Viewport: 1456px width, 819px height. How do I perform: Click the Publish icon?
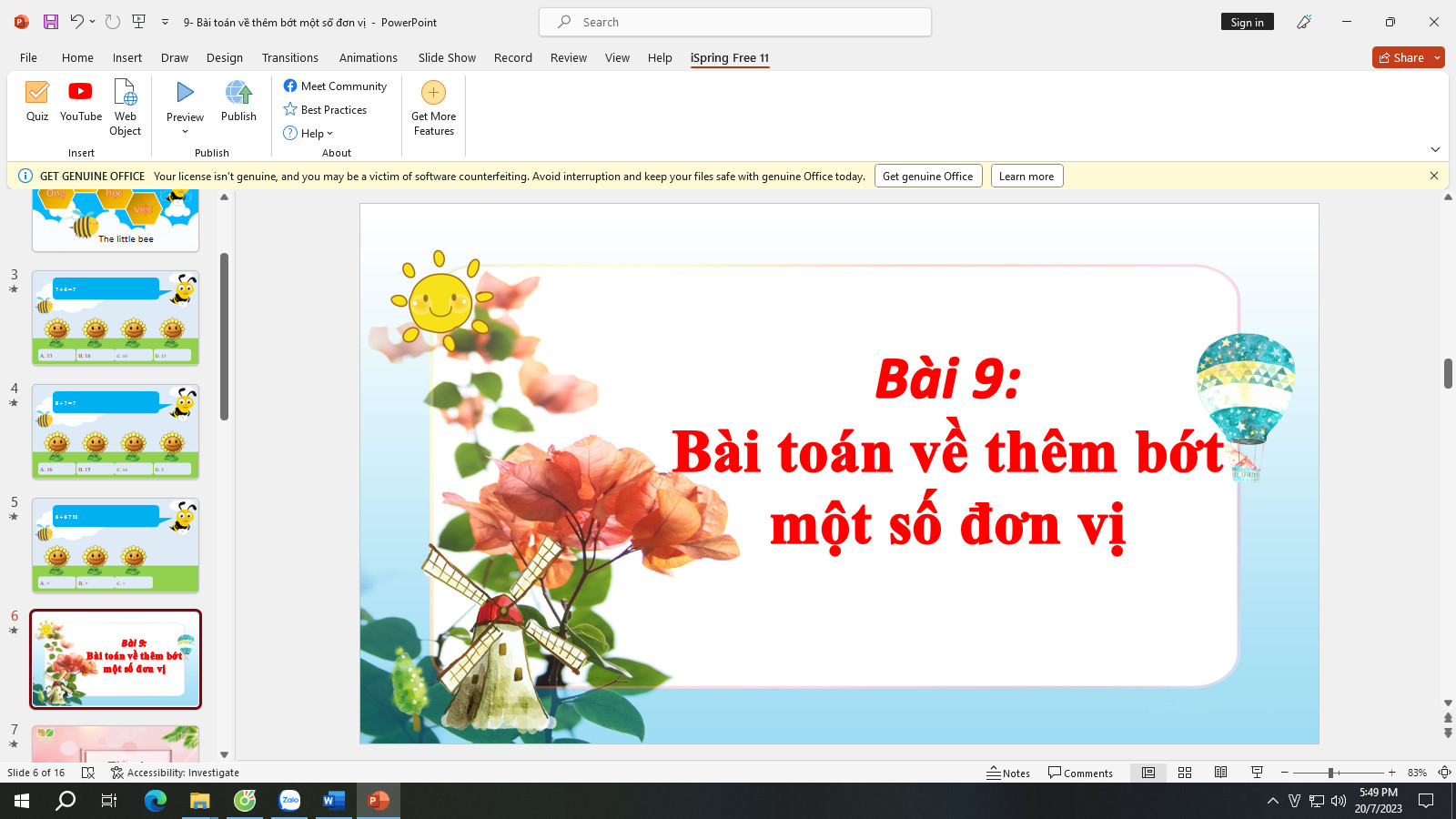(x=238, y=101)
